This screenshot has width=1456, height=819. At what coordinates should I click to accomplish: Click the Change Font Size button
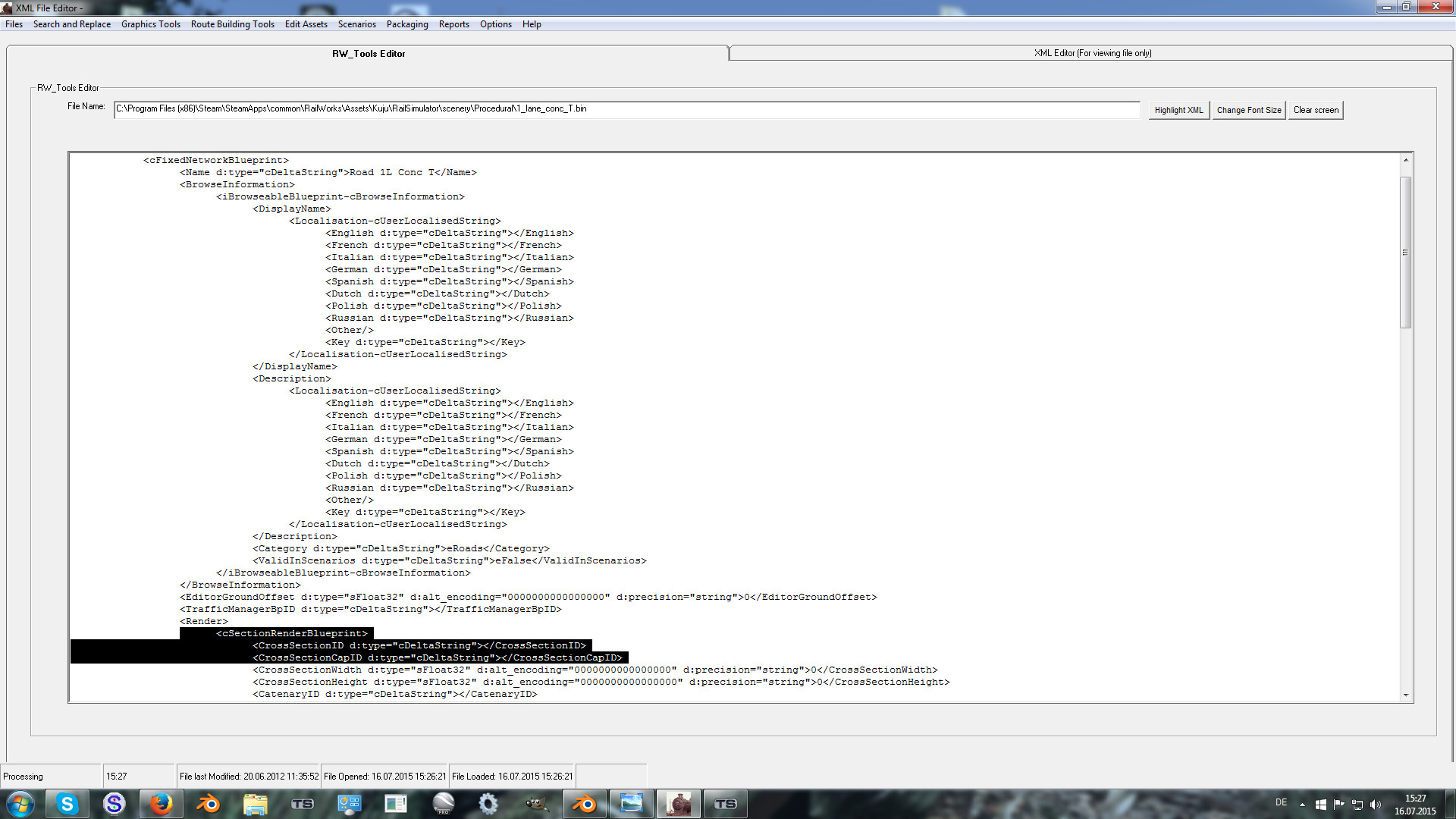tap(1248, 110)
